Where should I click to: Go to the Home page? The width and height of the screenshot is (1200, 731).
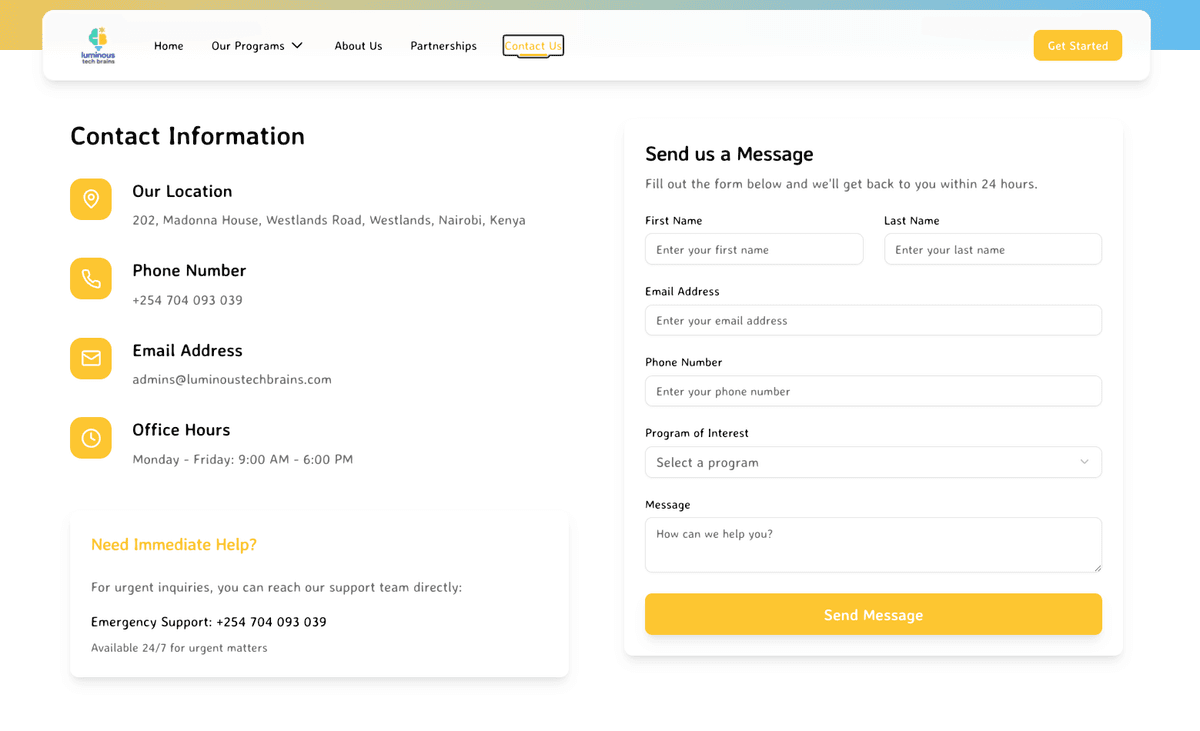(168, 46)
